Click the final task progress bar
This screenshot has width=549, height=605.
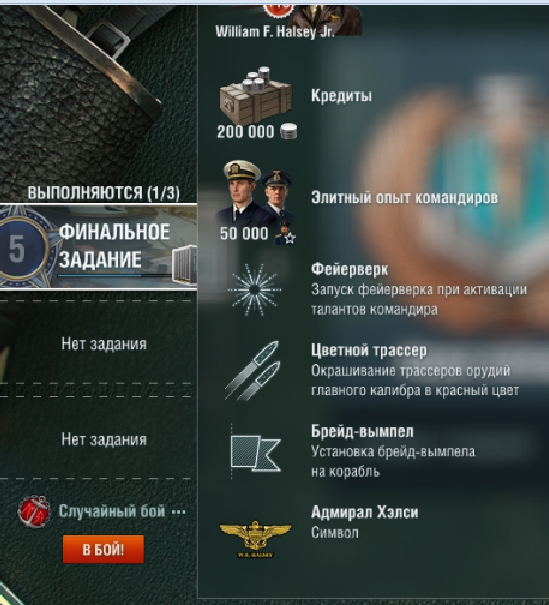[114, 275]
